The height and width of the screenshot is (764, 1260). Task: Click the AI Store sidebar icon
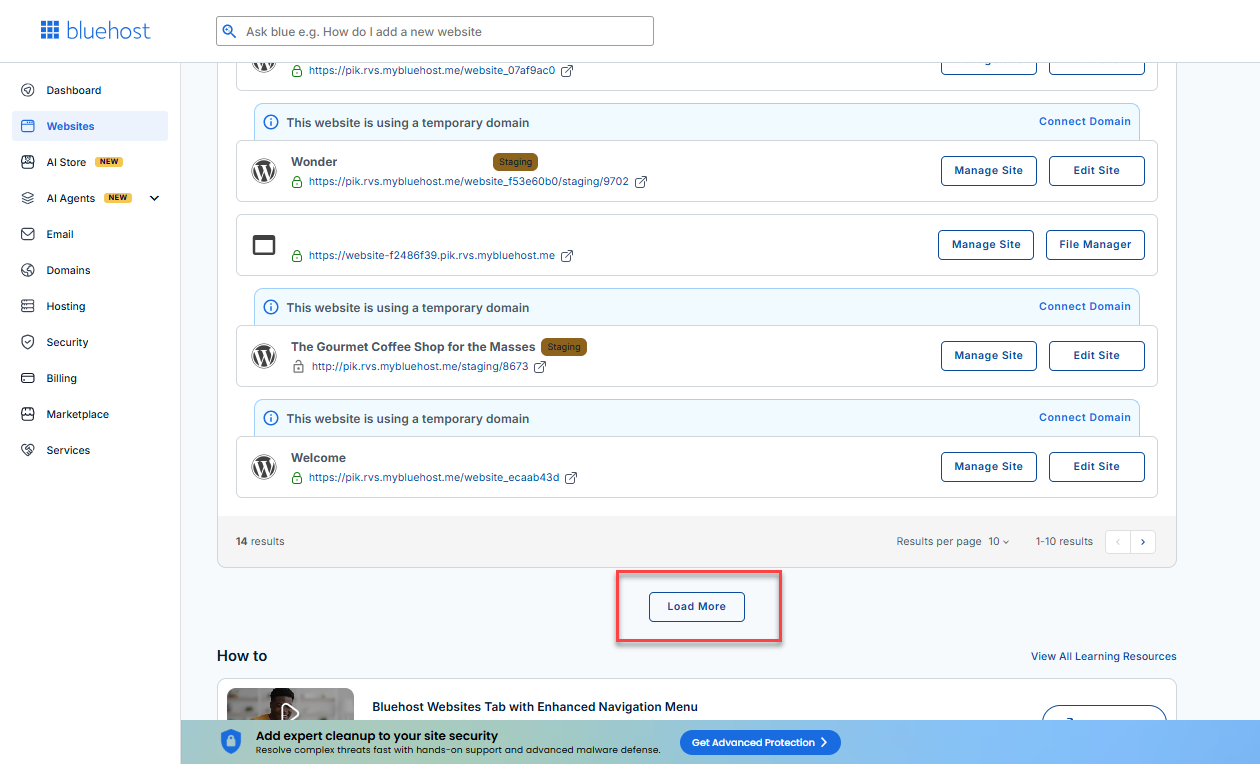coord(28,162)
